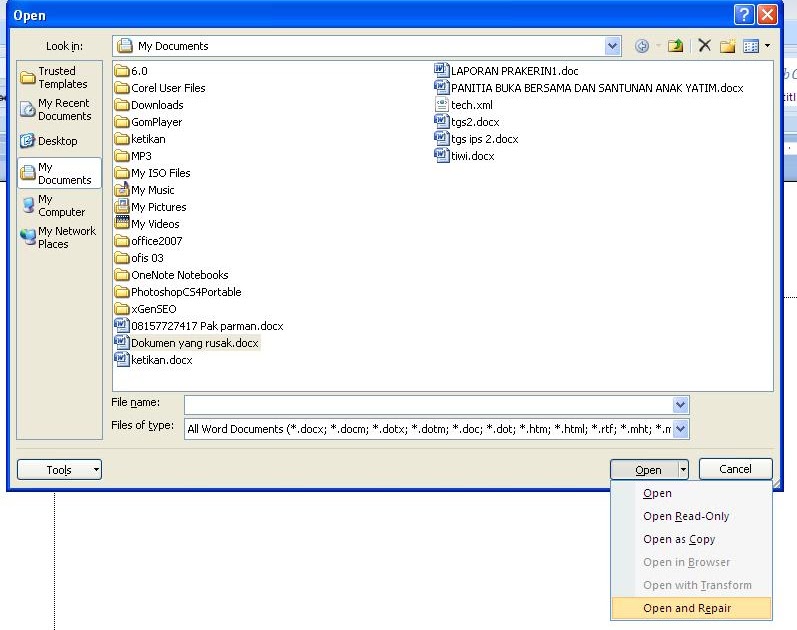Select the 6.0 folder
Image resolution: width=797 pixels, height=630 pixels.
click(x=131, y=71)
